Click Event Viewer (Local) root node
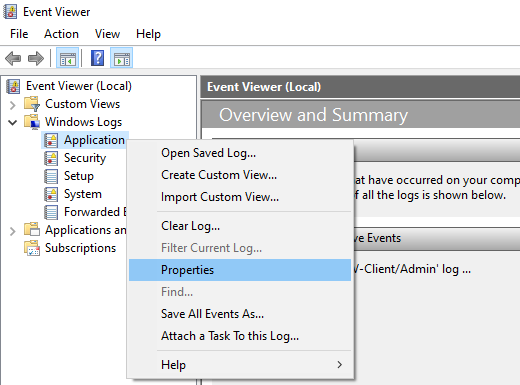520x385 pixels. [x=79, y=86]
